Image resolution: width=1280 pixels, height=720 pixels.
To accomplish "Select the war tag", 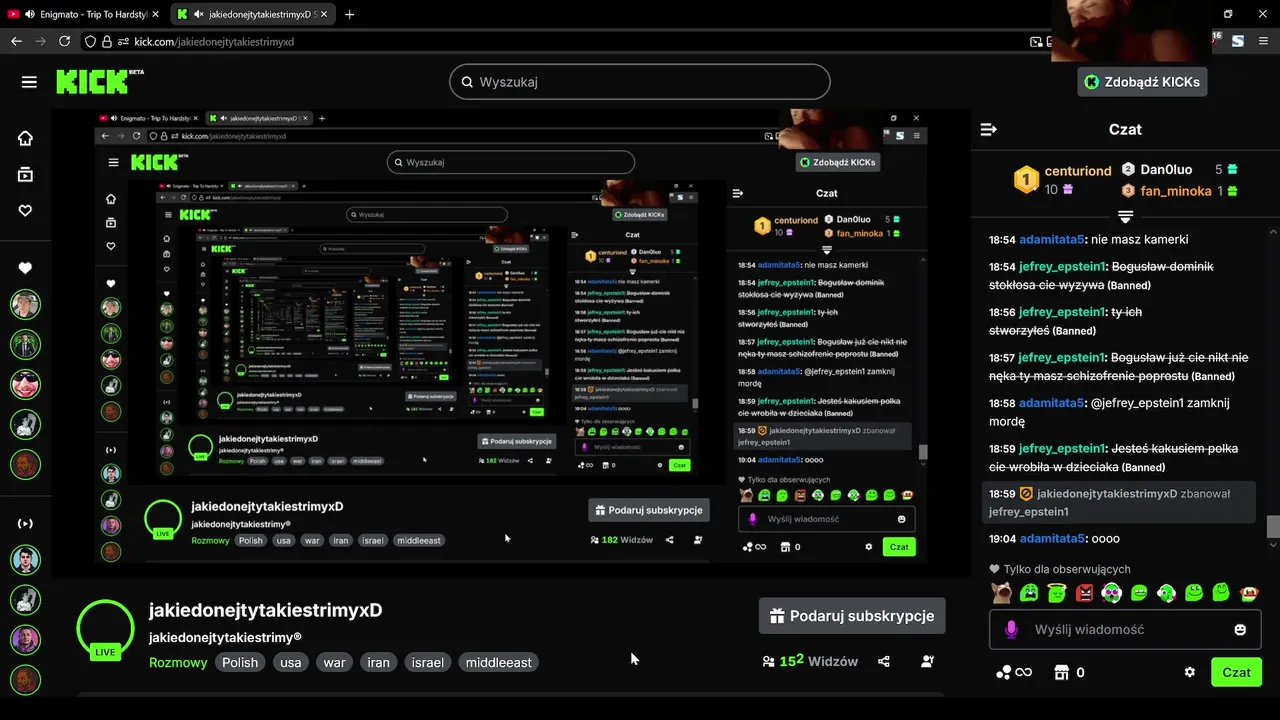I will tap(334, 662).
